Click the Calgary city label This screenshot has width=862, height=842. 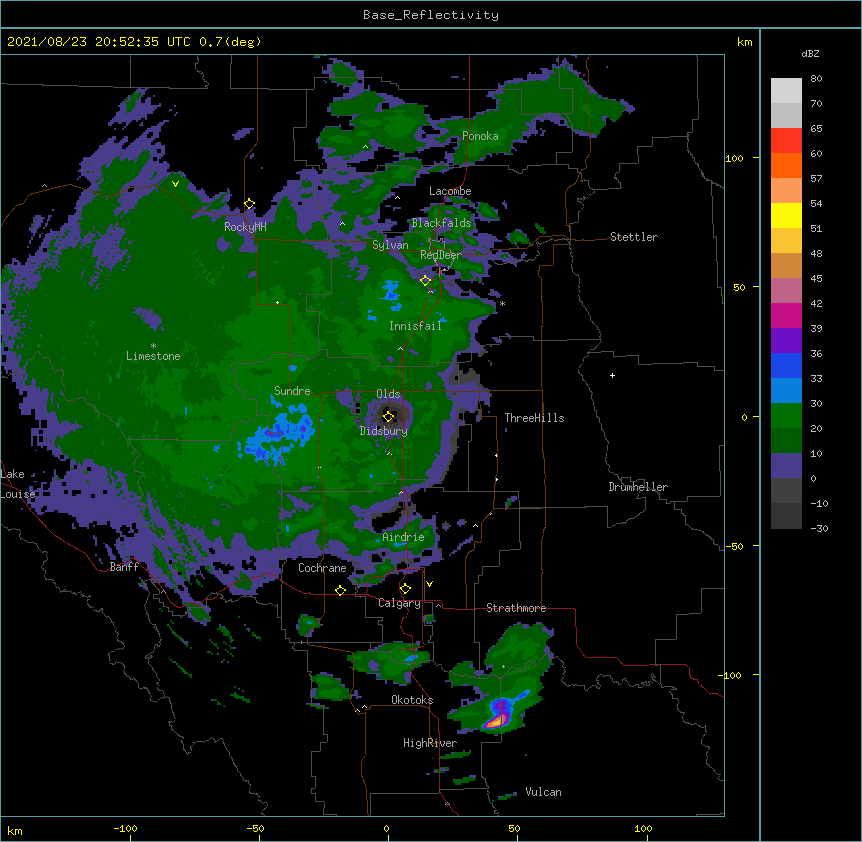tap(399, 603)
